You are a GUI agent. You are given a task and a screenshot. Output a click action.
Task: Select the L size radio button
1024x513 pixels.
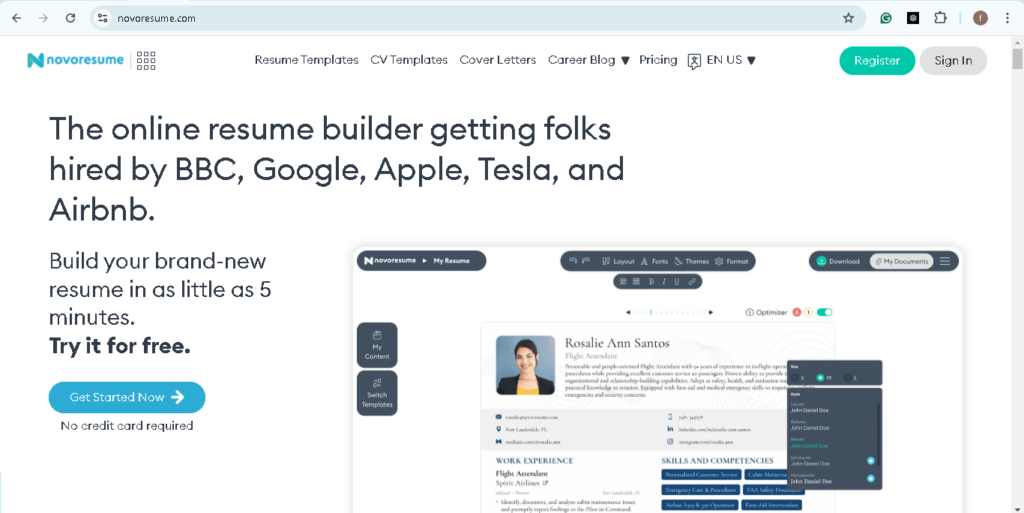tap(848, 378)
